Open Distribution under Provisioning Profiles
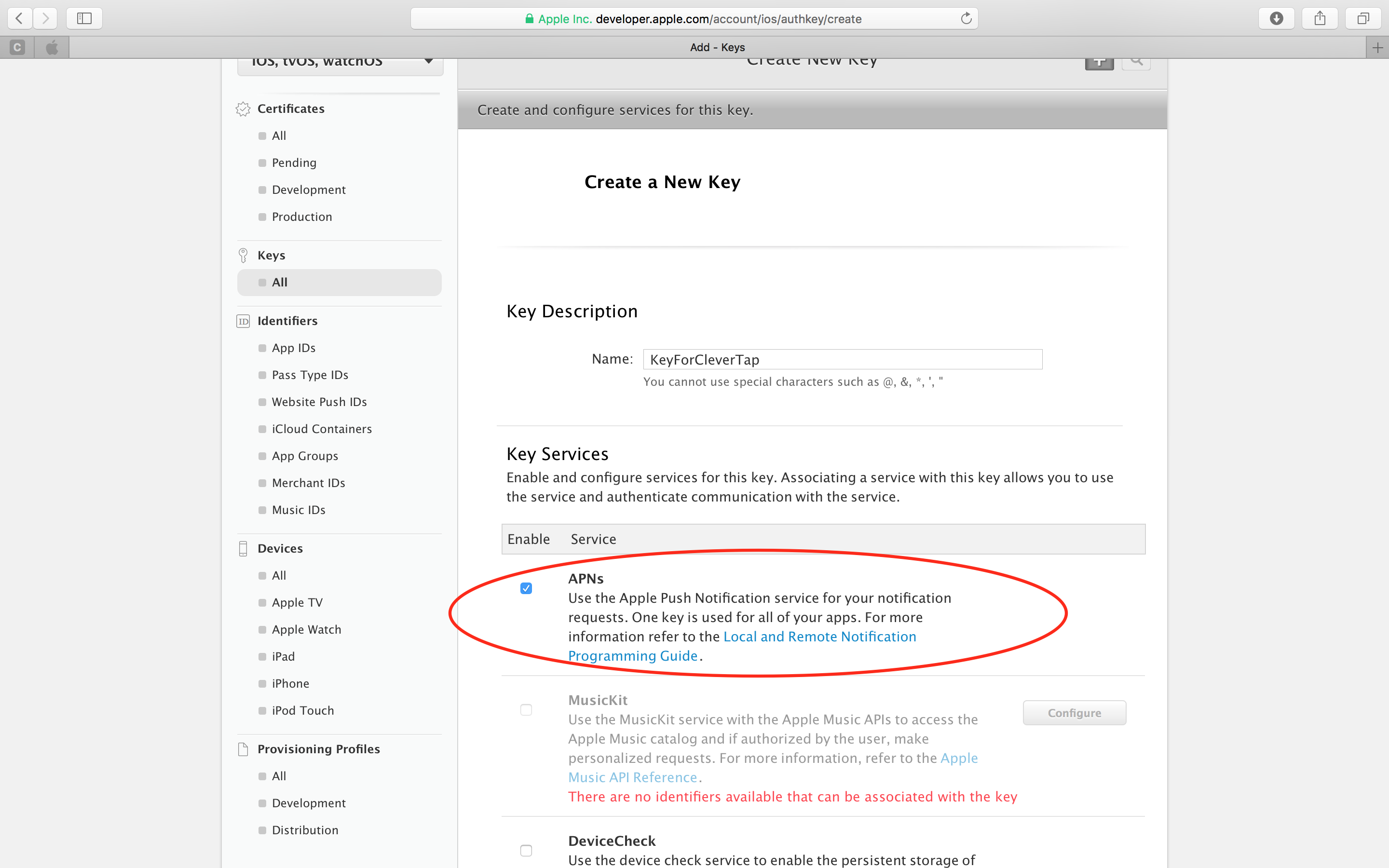 pos(305,830)
